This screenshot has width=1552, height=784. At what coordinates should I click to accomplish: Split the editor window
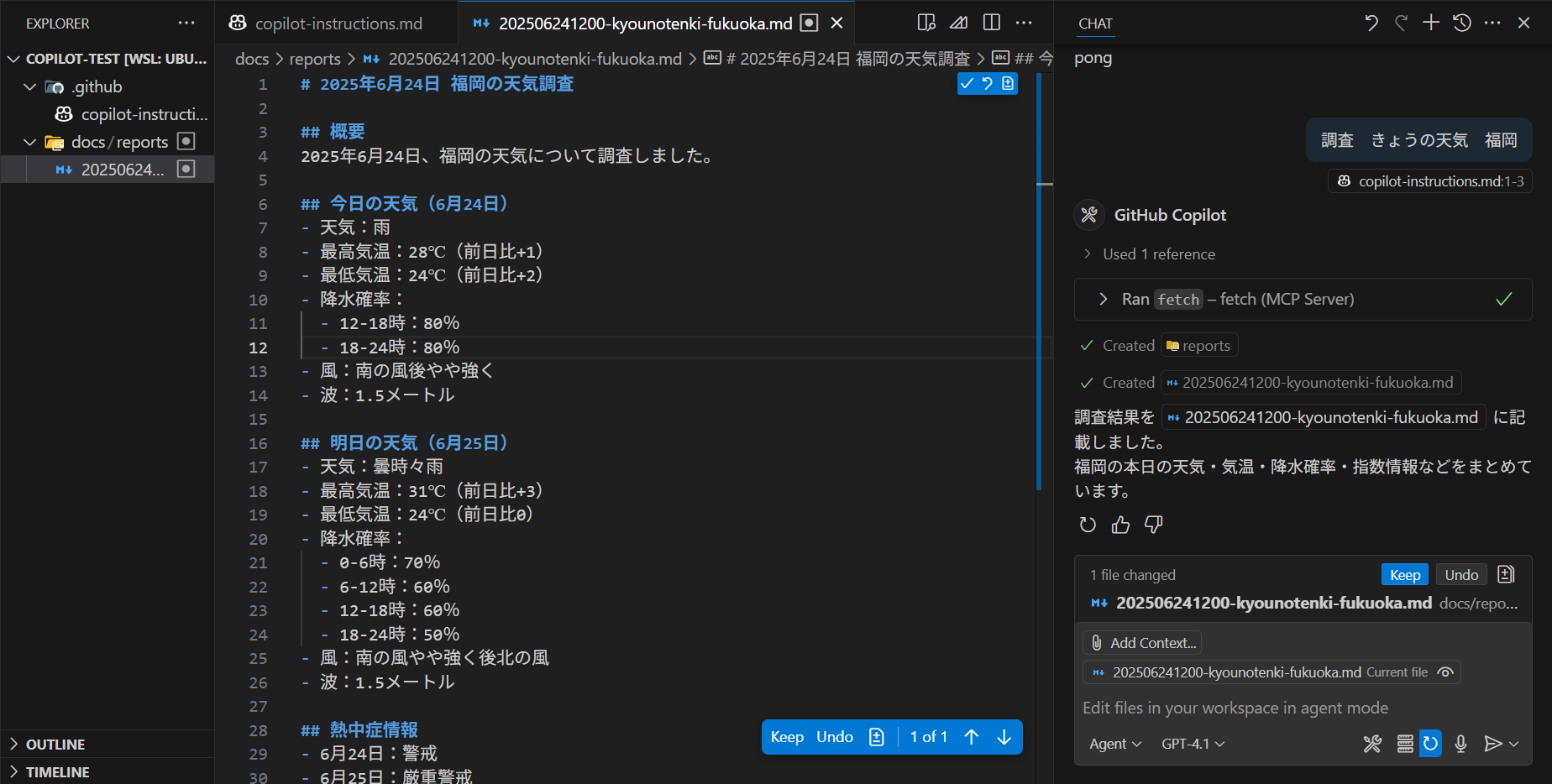click(x=991, y=23)
